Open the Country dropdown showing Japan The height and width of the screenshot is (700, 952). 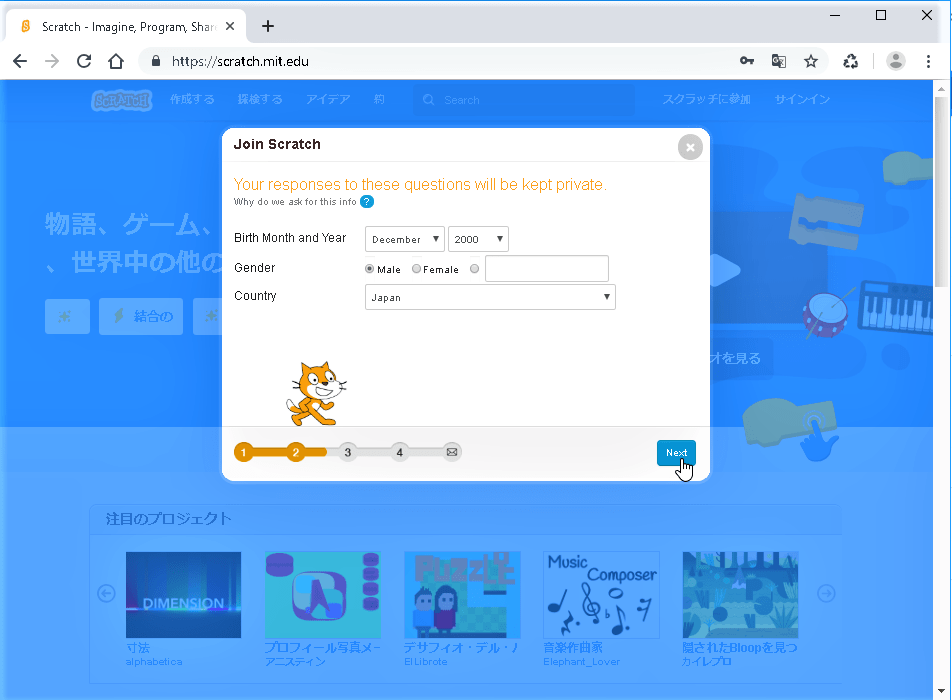click(x=490, y=297)
